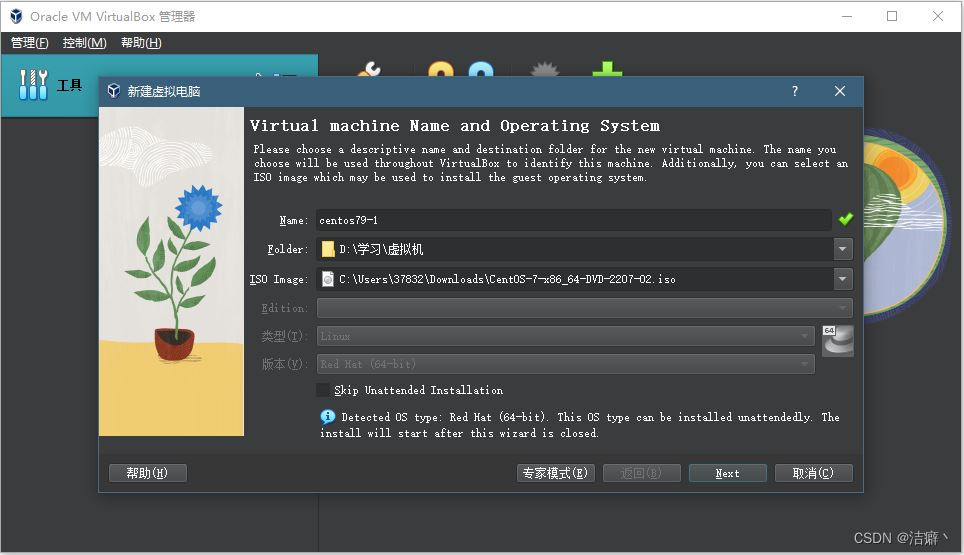The width and height of the screenshot is (964, 555).
Task: Click the light-blue toolbar icon in manager window
Action: click(481, 69)
